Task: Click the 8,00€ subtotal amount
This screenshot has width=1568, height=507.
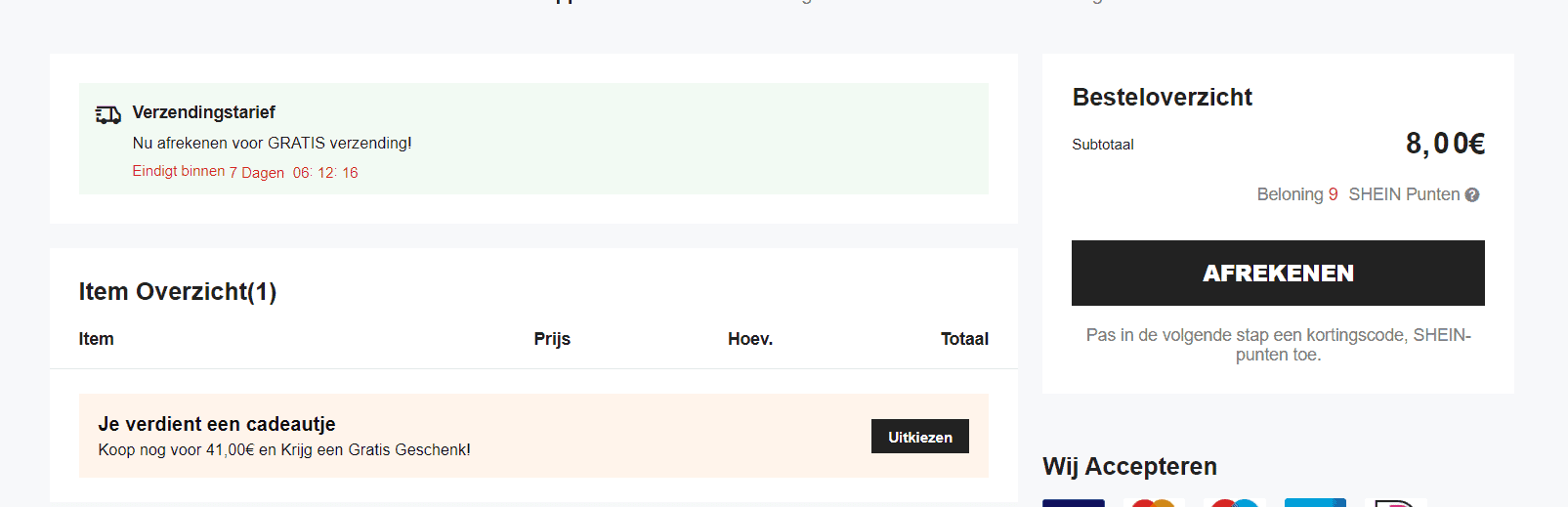Action: (x=1445, y=144)
